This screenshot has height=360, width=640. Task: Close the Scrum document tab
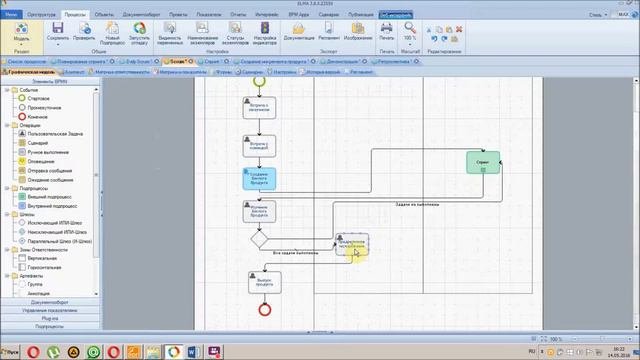(x=191, y=62)
